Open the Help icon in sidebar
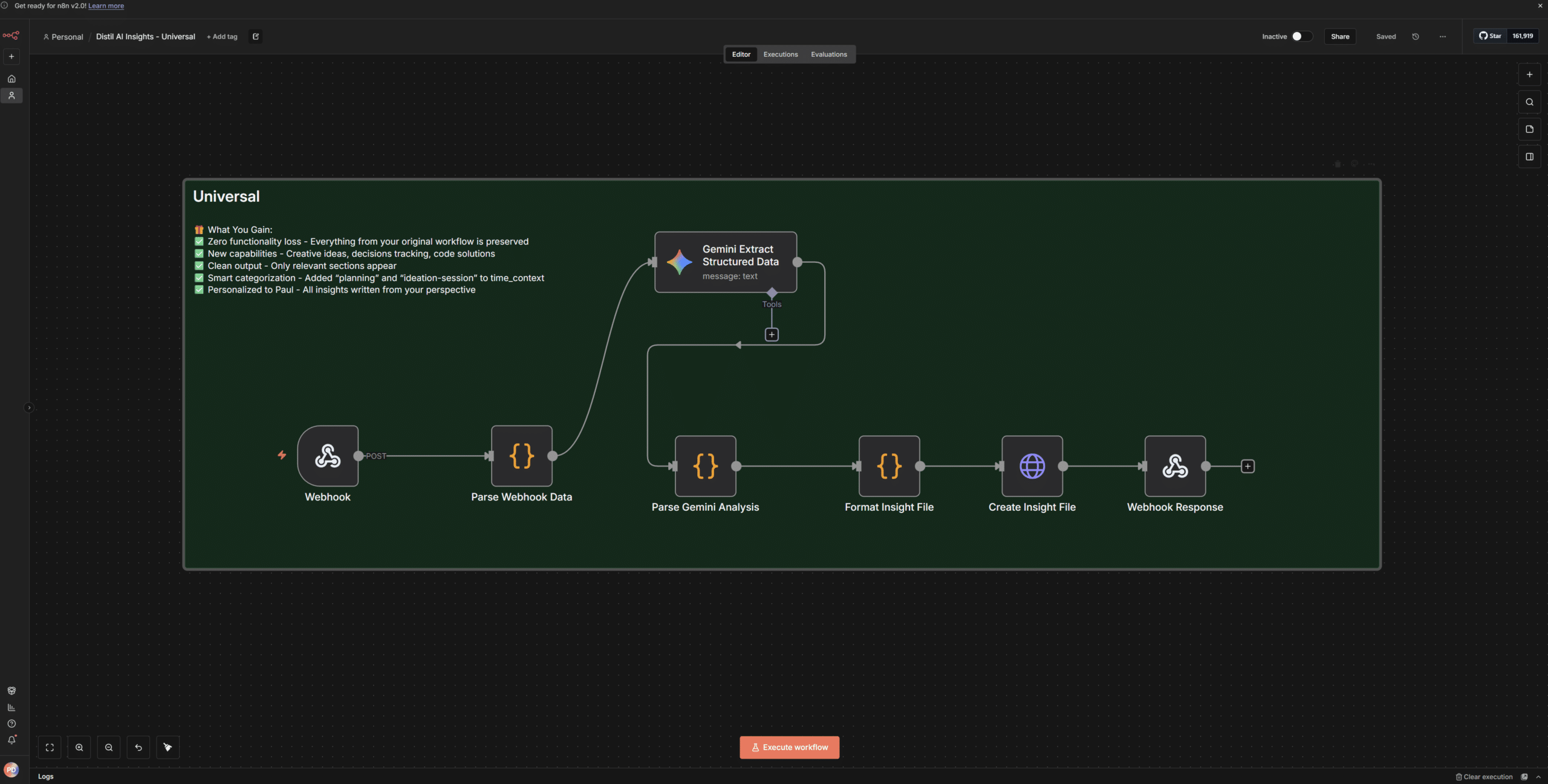Screen dimensions: 1548x784 [x=11, y=724]
